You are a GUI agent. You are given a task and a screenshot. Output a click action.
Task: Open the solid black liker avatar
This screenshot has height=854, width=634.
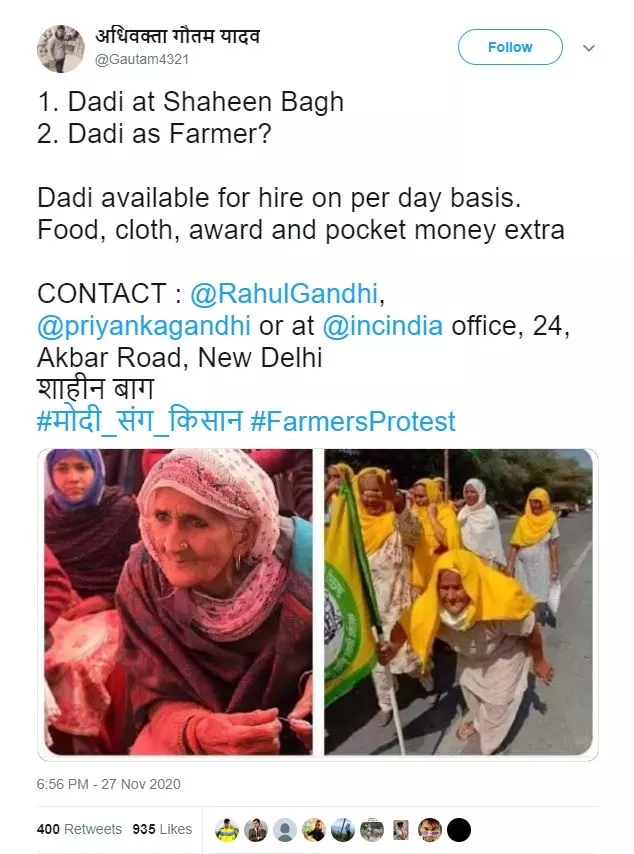click(x=459, y=830)
